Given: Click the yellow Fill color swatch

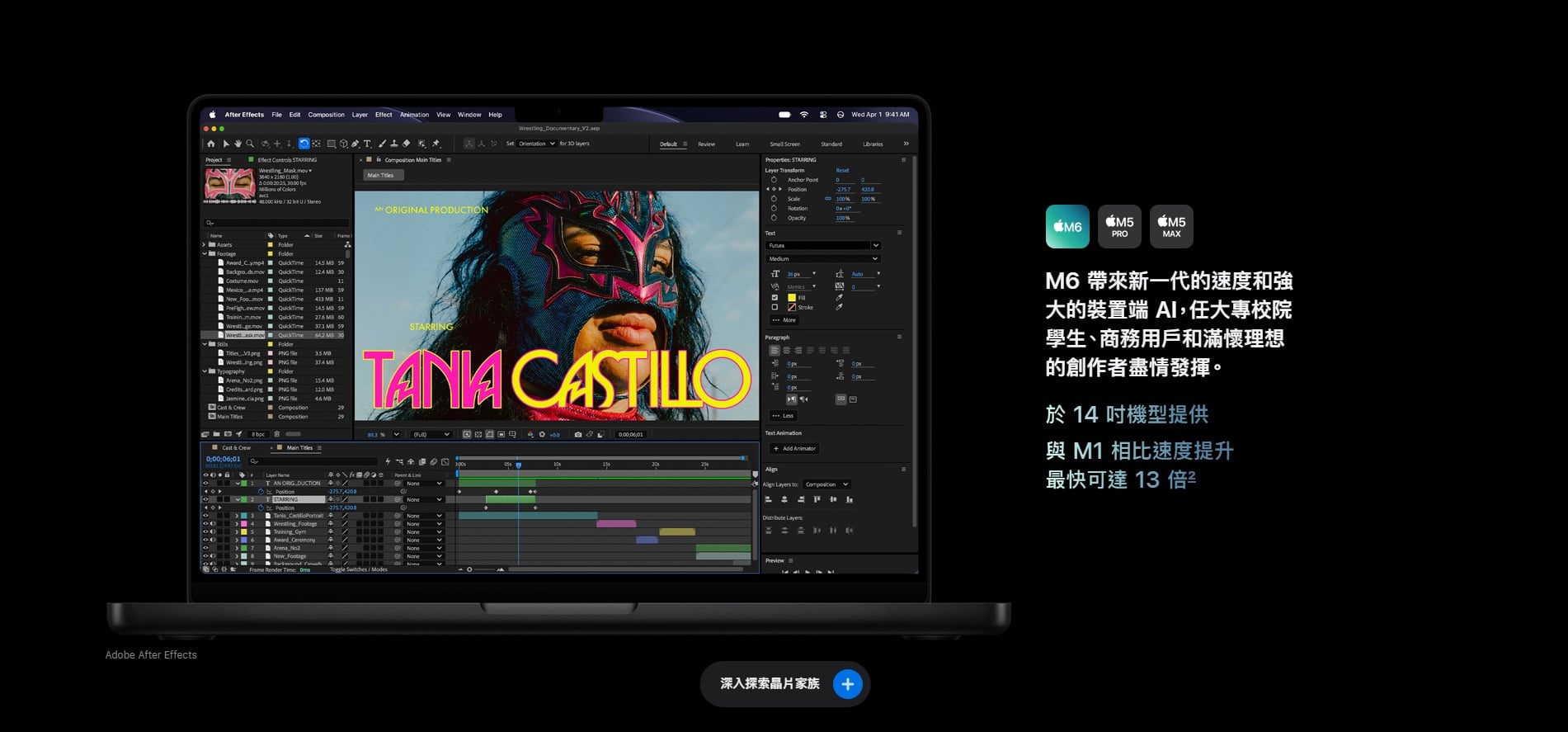Looking at the screenshot, I should click(x=792, y=298).
